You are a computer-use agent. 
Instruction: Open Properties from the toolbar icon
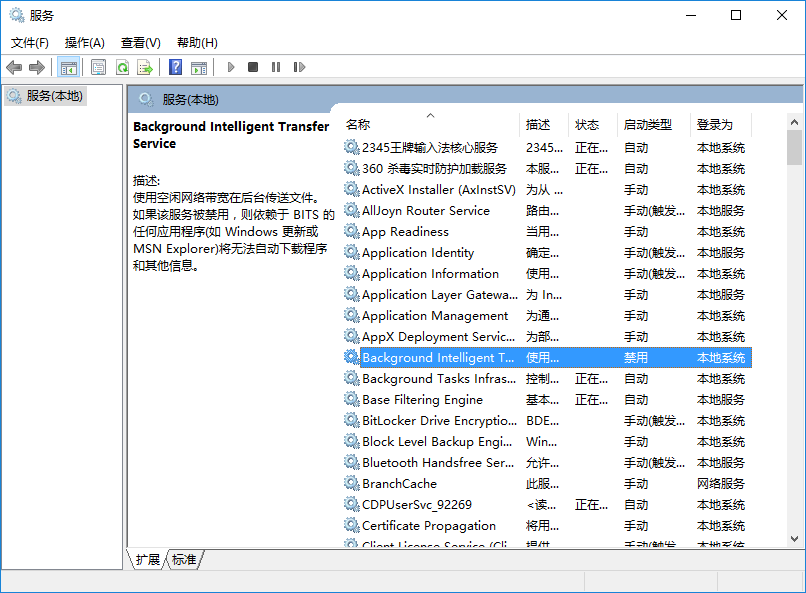pyautogui.click(x=98, y=67)
